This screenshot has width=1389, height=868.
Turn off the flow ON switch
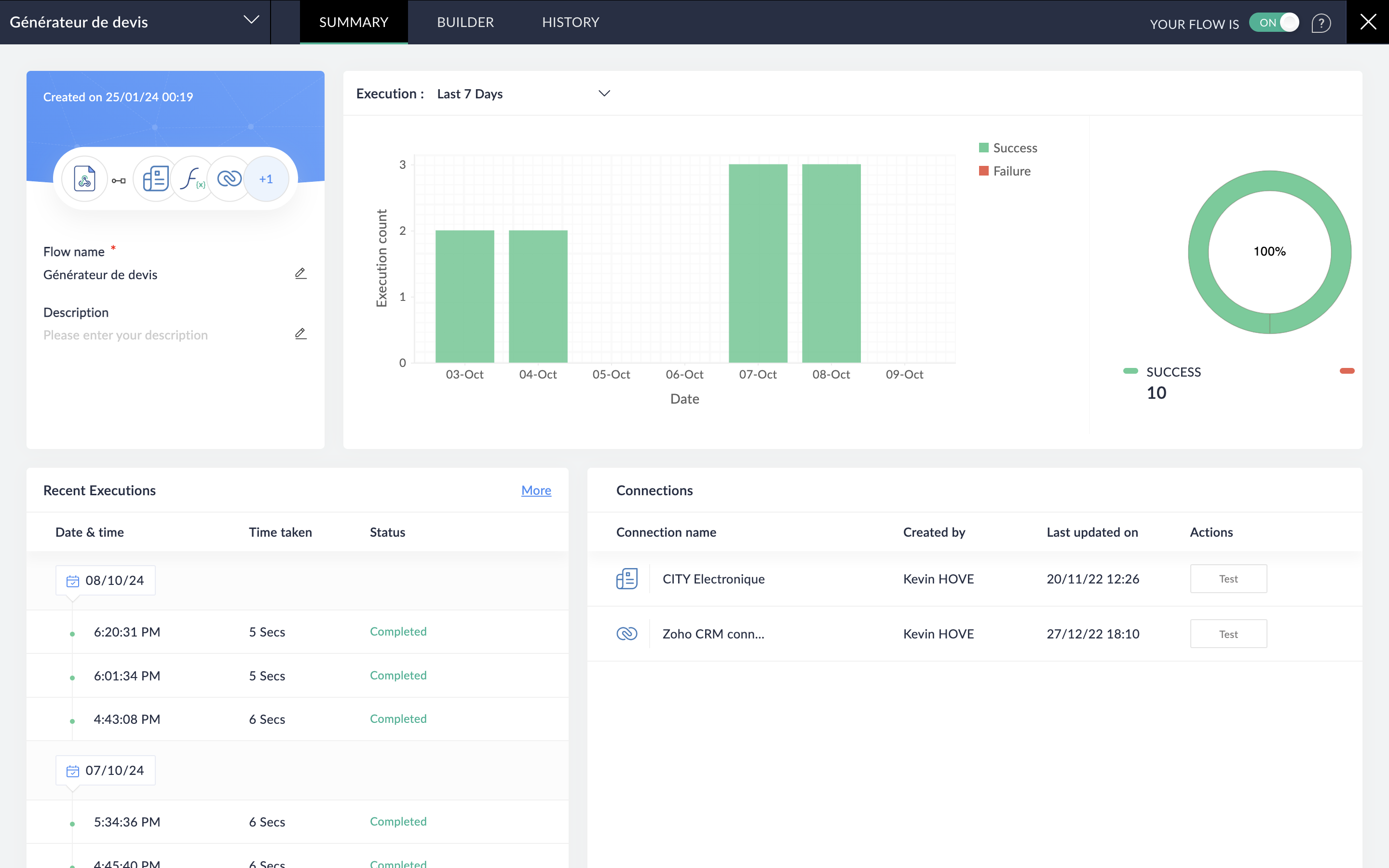point(1274,23)
